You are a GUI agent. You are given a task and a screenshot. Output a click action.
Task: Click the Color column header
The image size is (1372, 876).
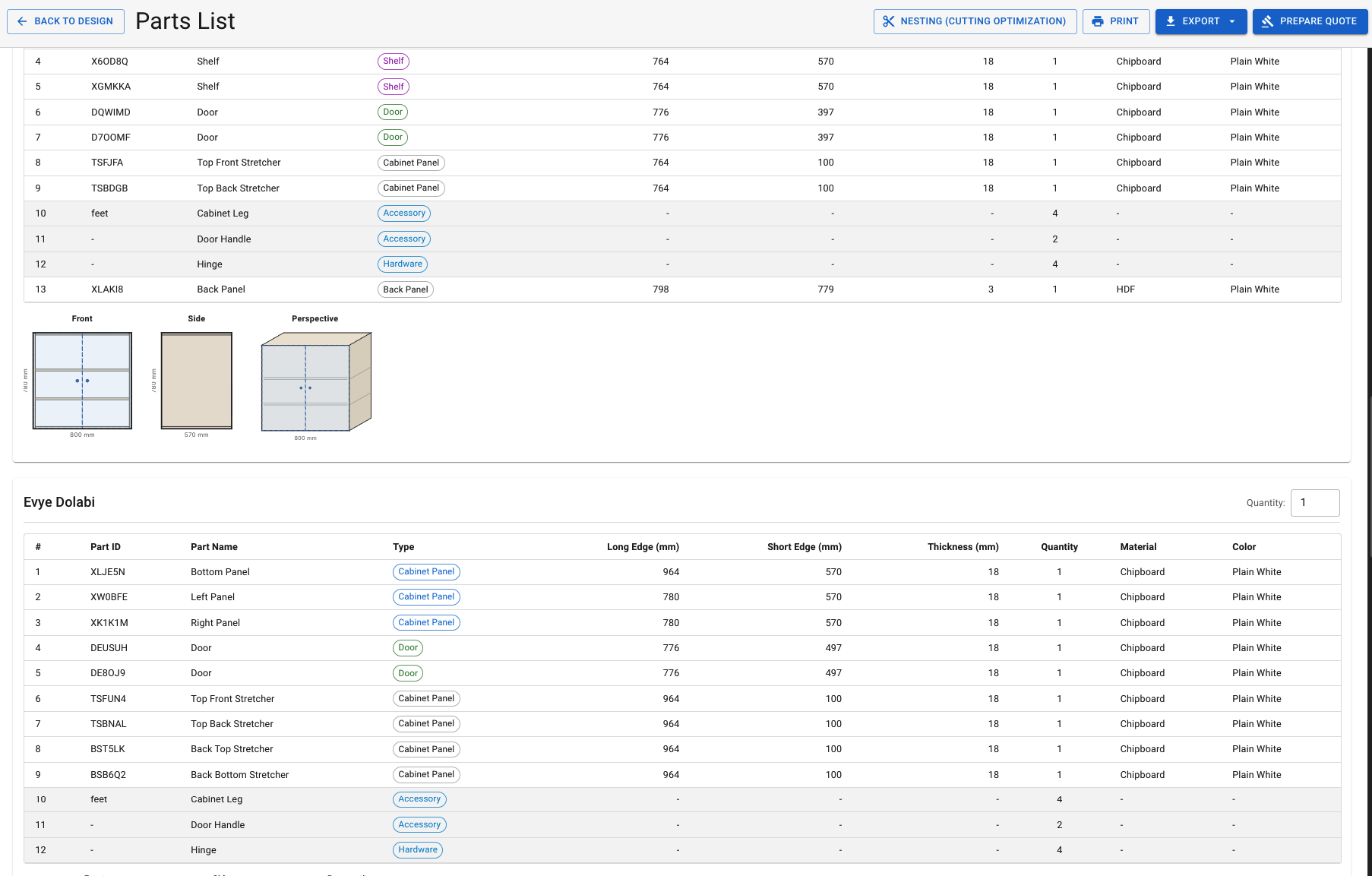tap(1244, 547)
